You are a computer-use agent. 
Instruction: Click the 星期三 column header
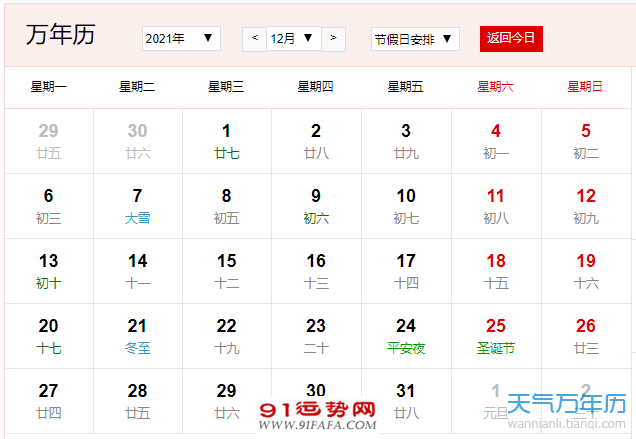tap(226, 87)
